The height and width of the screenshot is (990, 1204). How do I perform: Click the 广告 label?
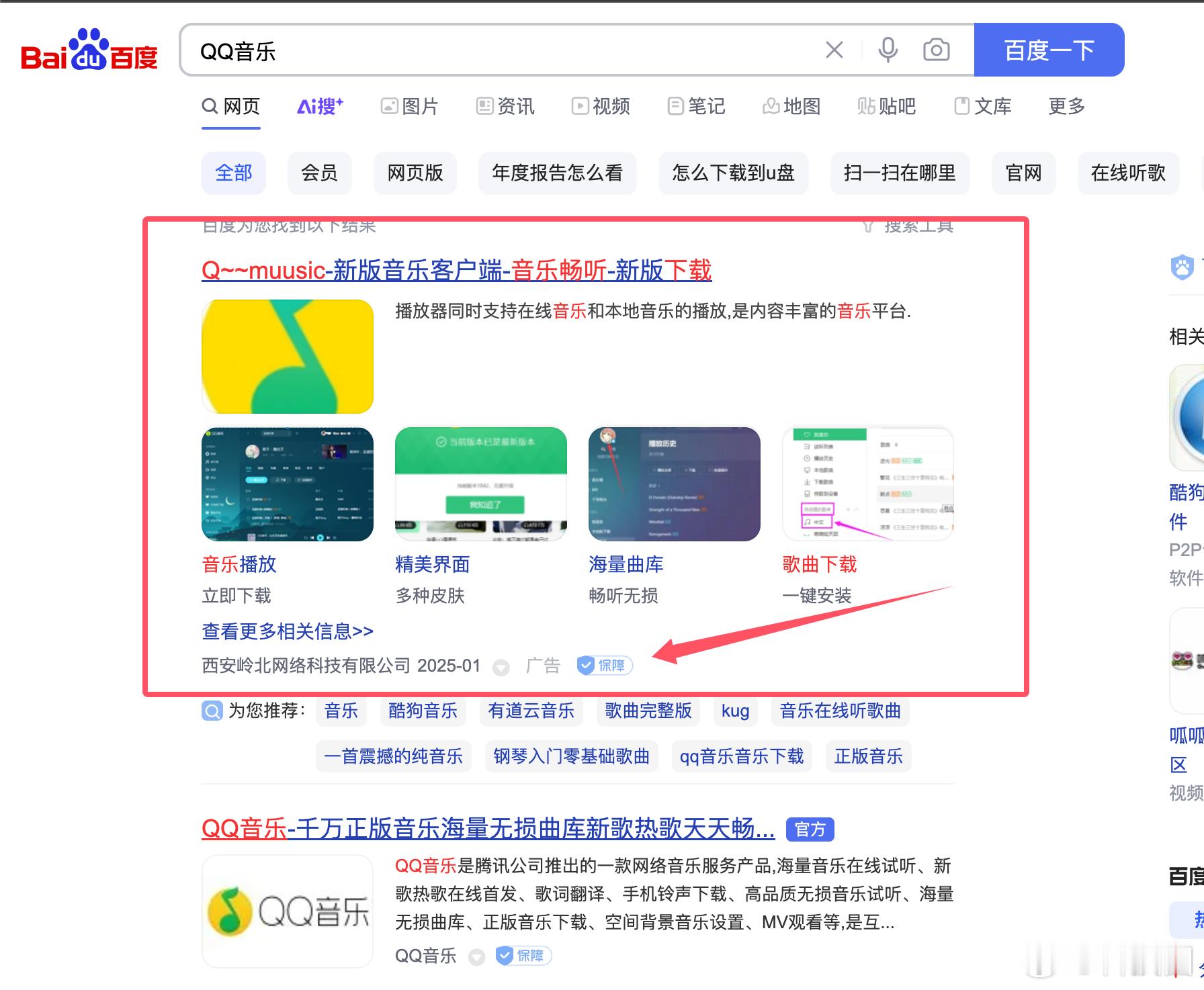tap(543, 666)
